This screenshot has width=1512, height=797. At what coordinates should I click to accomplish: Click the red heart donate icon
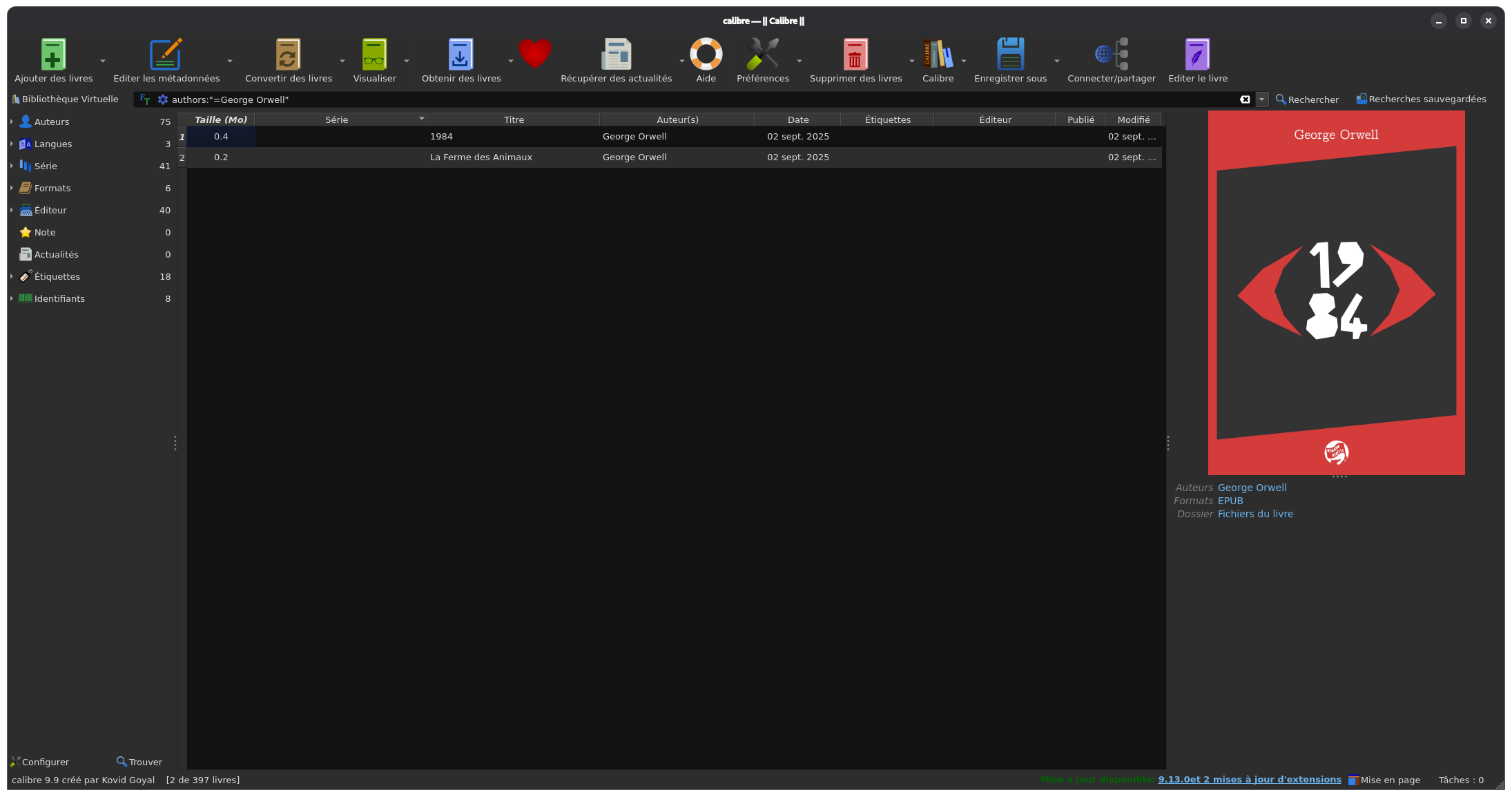point(535,54)
